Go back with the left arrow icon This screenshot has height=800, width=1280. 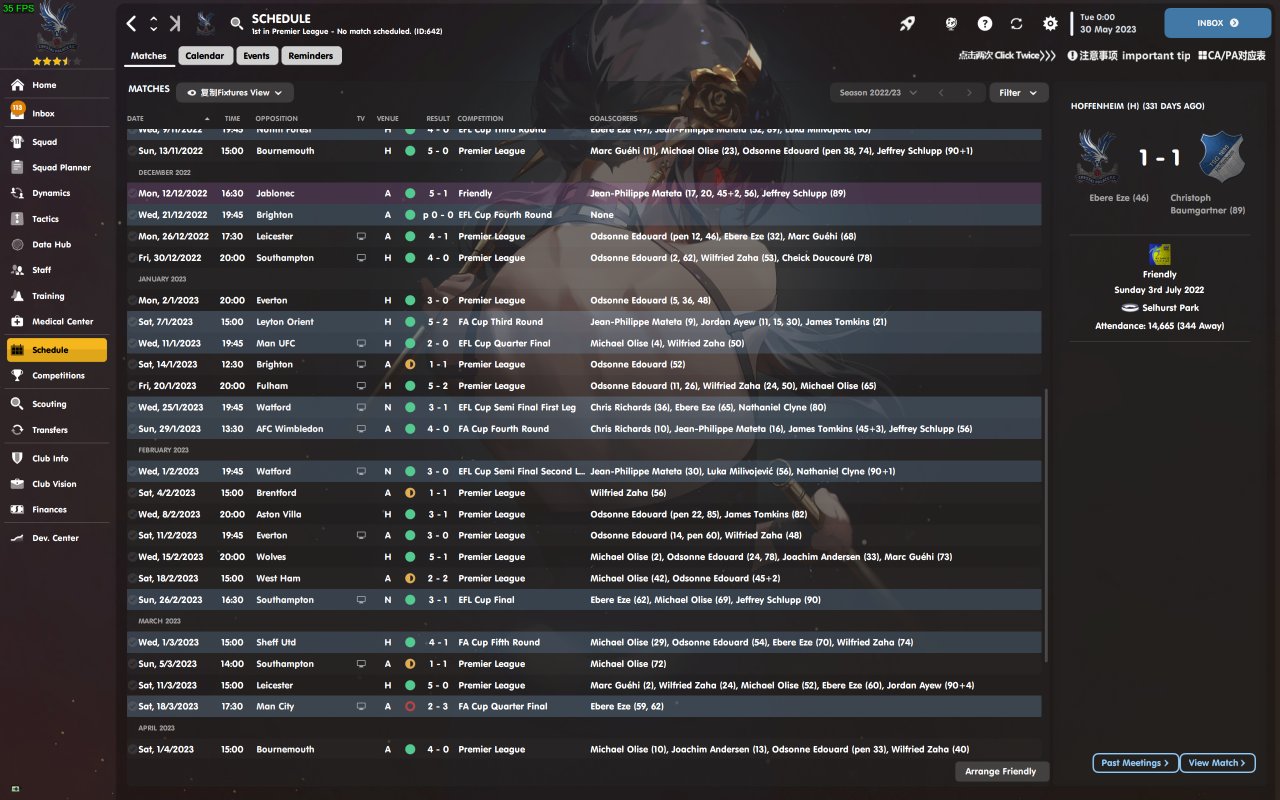tap(132, 23)
